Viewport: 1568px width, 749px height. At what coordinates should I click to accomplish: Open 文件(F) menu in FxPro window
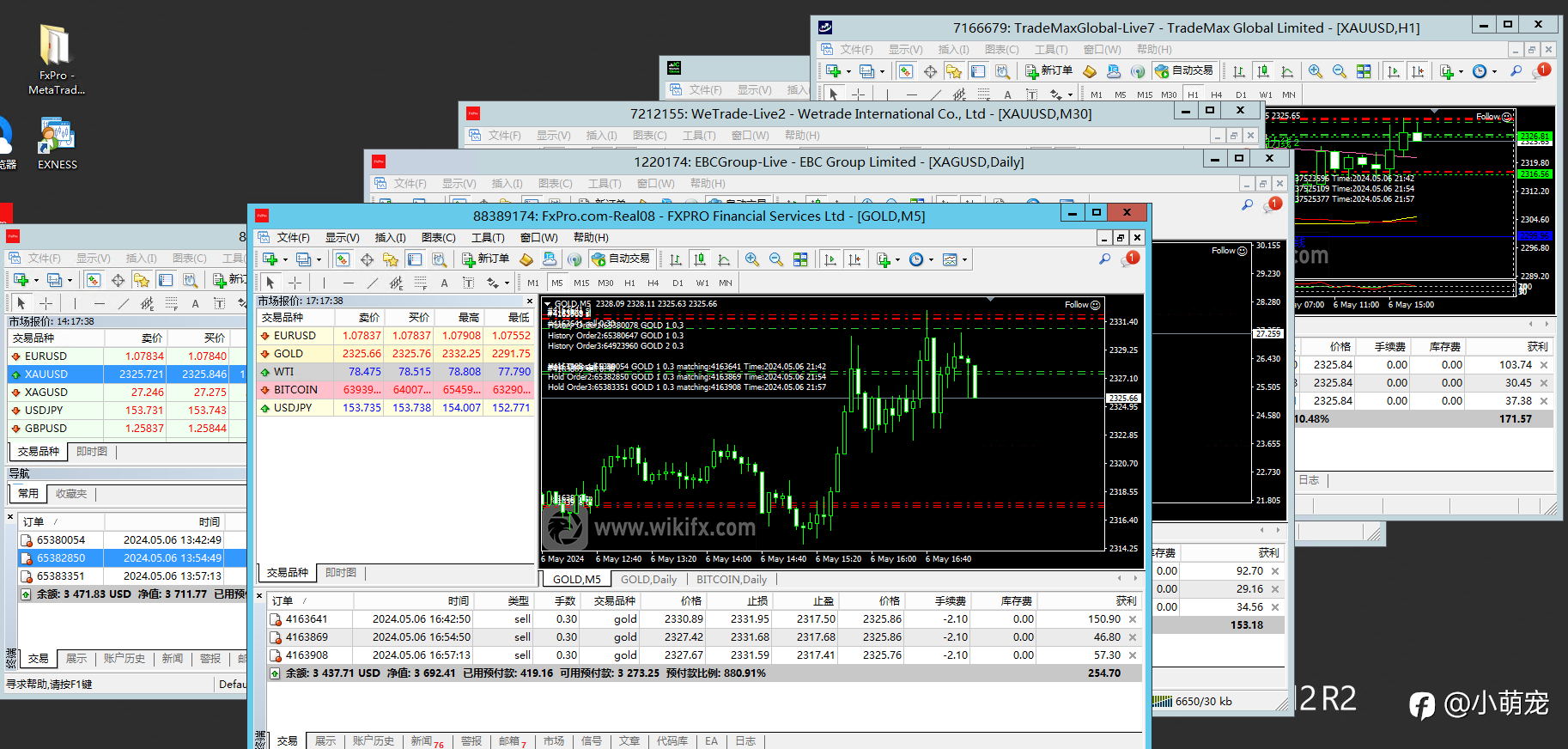pyautogui.click(x=294, y=238)
